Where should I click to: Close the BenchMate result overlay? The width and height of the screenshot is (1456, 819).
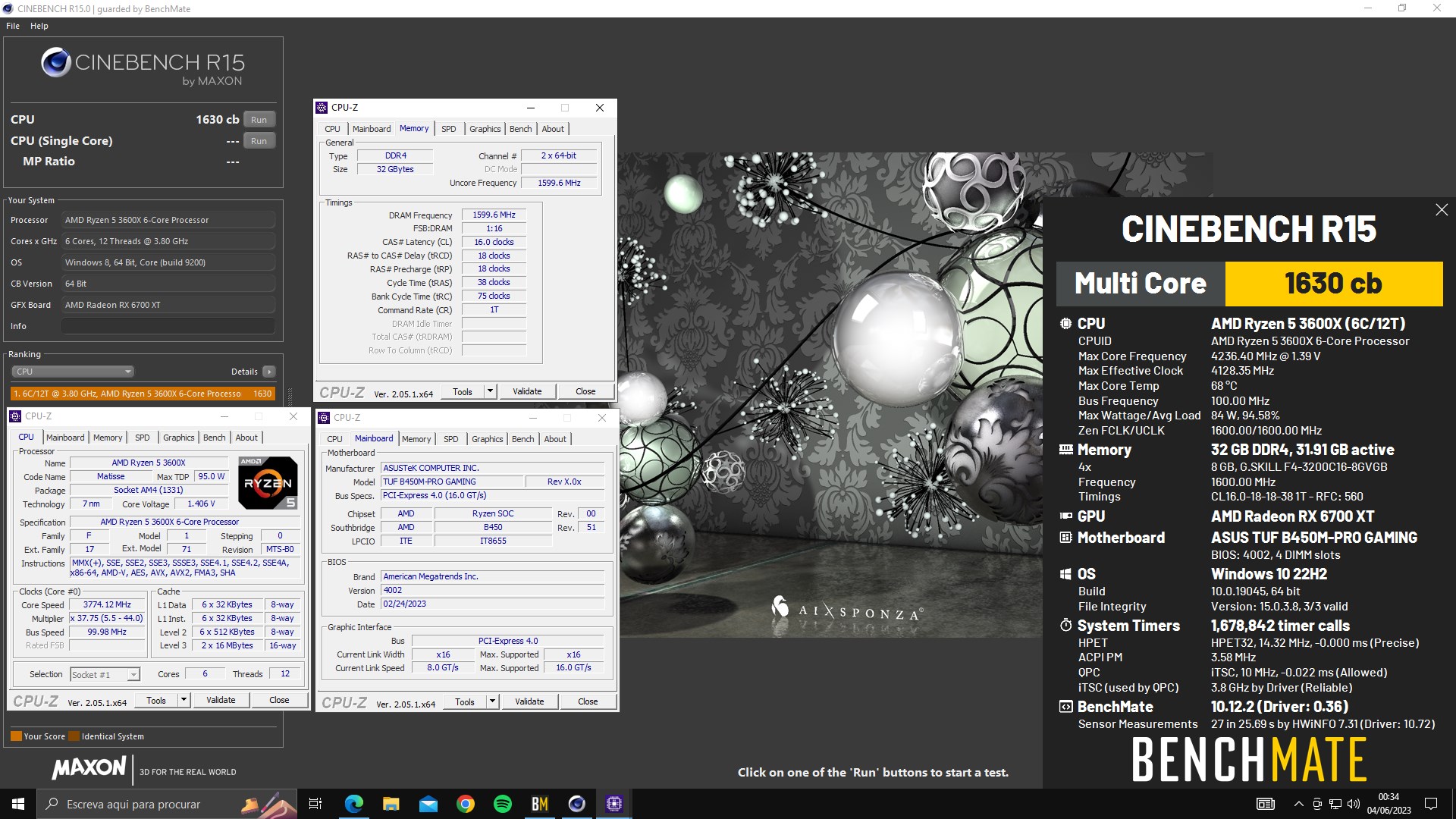point(1442,210)
